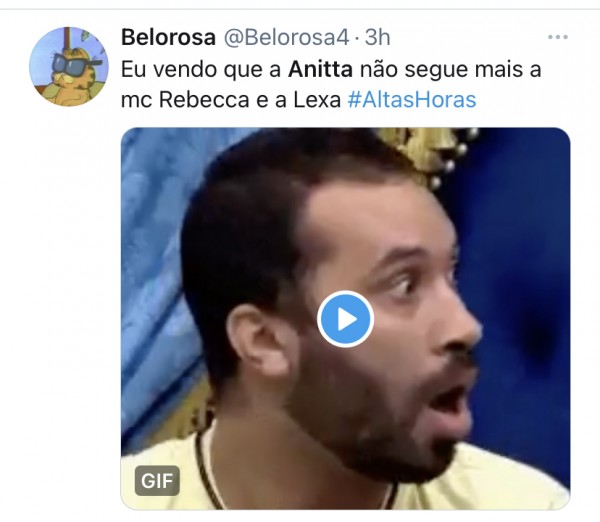
Task: Play the GIF with the blue play button
Action: (x=345, y=319)
